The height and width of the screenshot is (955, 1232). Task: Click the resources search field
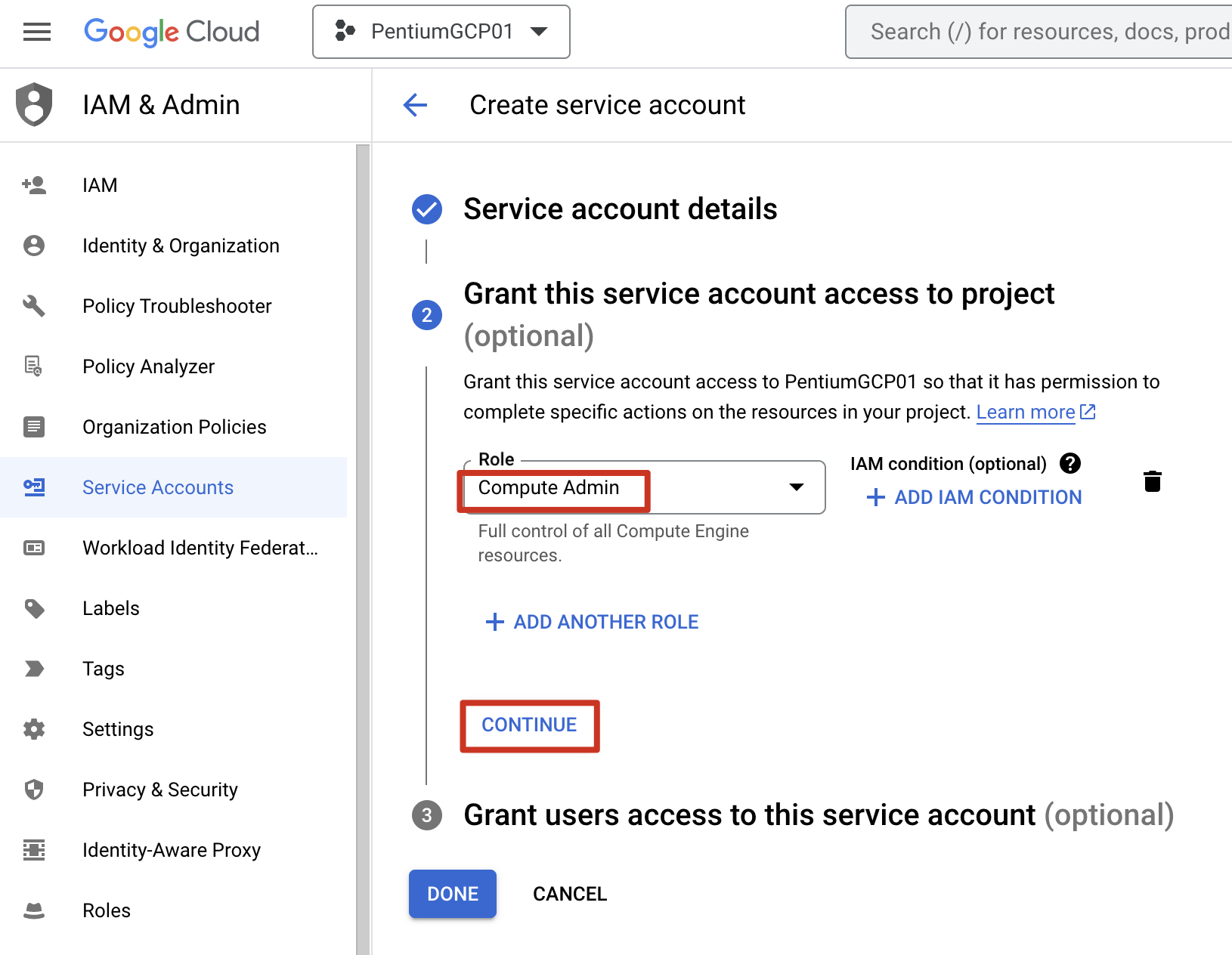pyautogui.click(x=1039, y=32)
